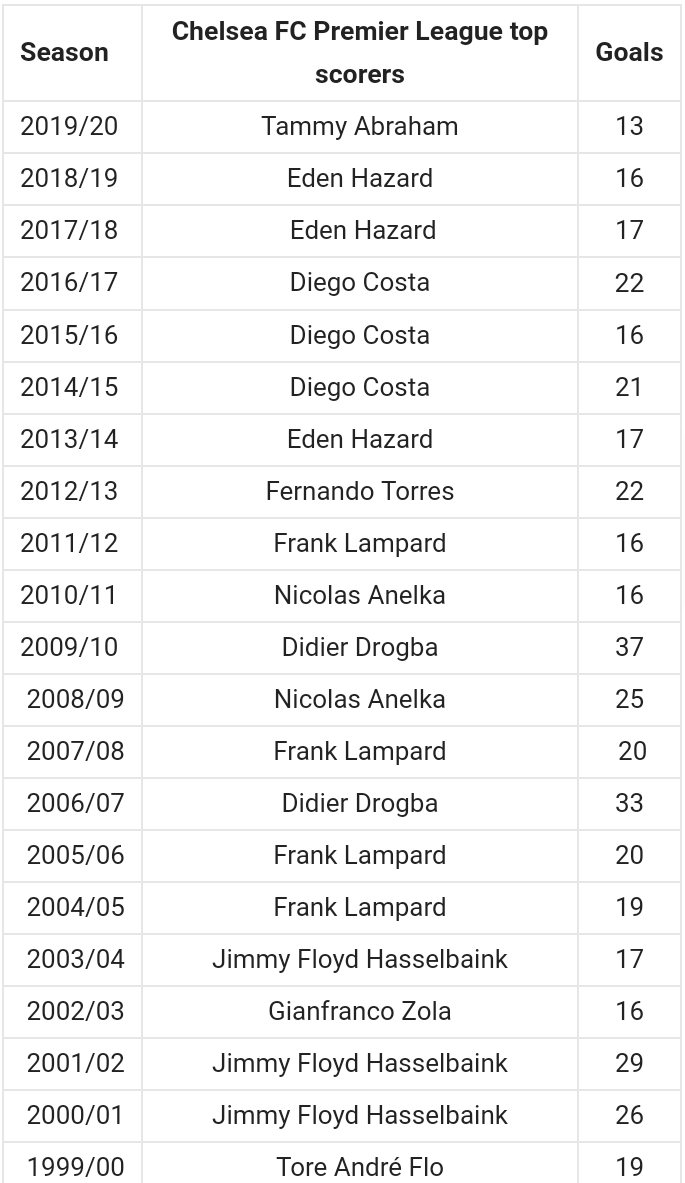The width and height of the screenshot is (685, 1183).
Task: Click Didier Drogba in the 2006/07 row
Action: coord(360,803)
